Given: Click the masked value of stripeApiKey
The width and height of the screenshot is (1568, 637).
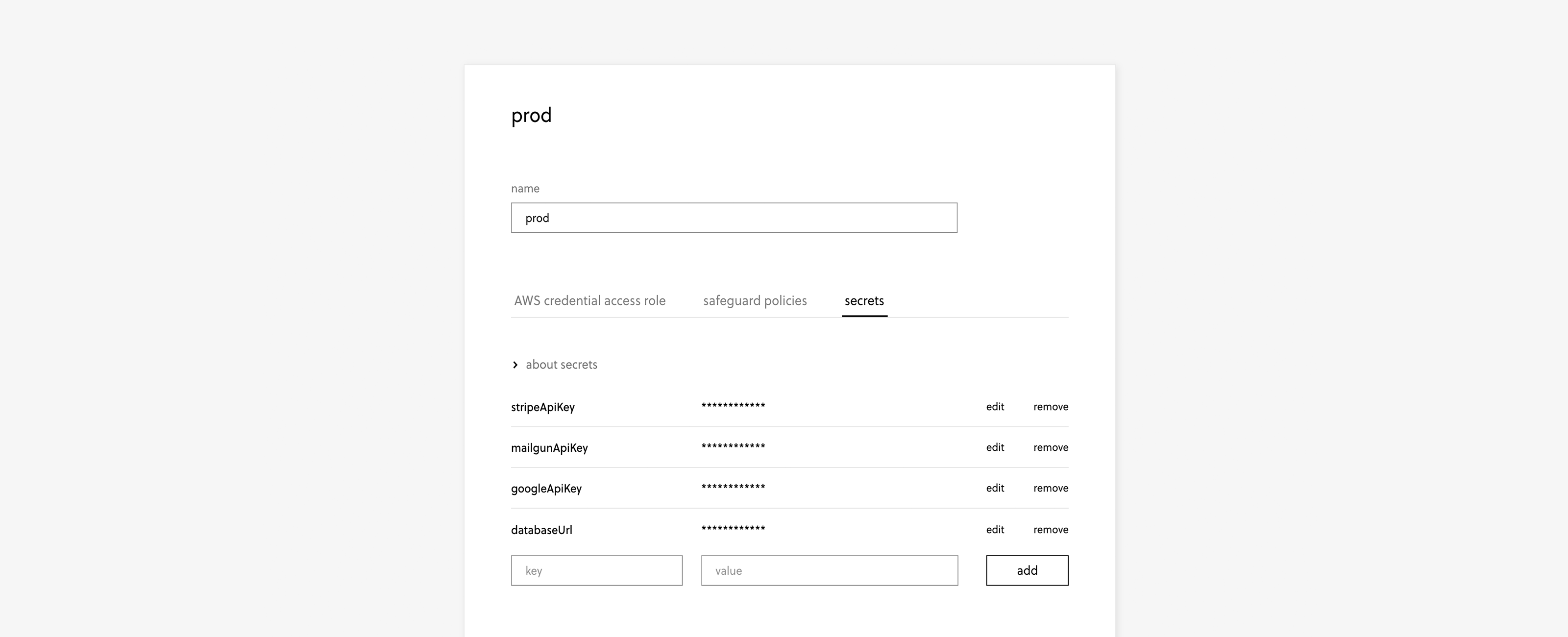Looking at the screenshot, I should pos(733,406).
